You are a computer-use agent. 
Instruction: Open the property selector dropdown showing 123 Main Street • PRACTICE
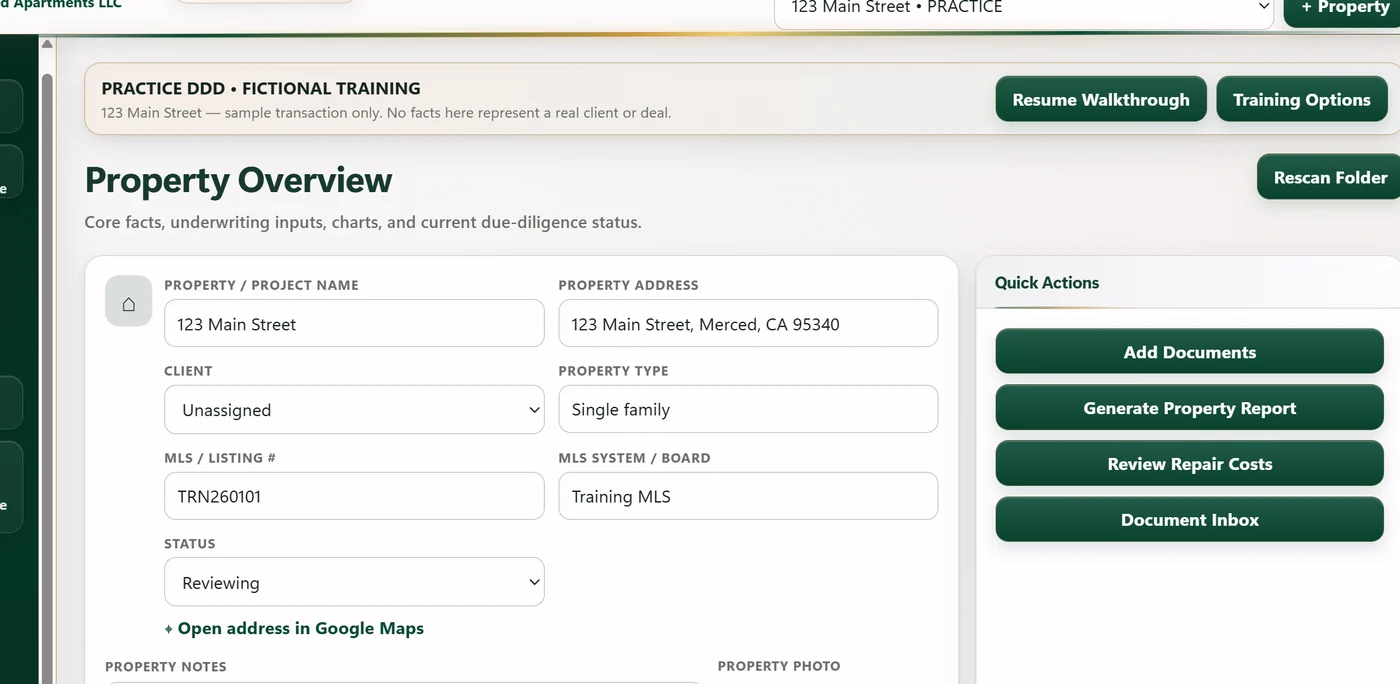pyautogui.click(x=1024, y=10)
